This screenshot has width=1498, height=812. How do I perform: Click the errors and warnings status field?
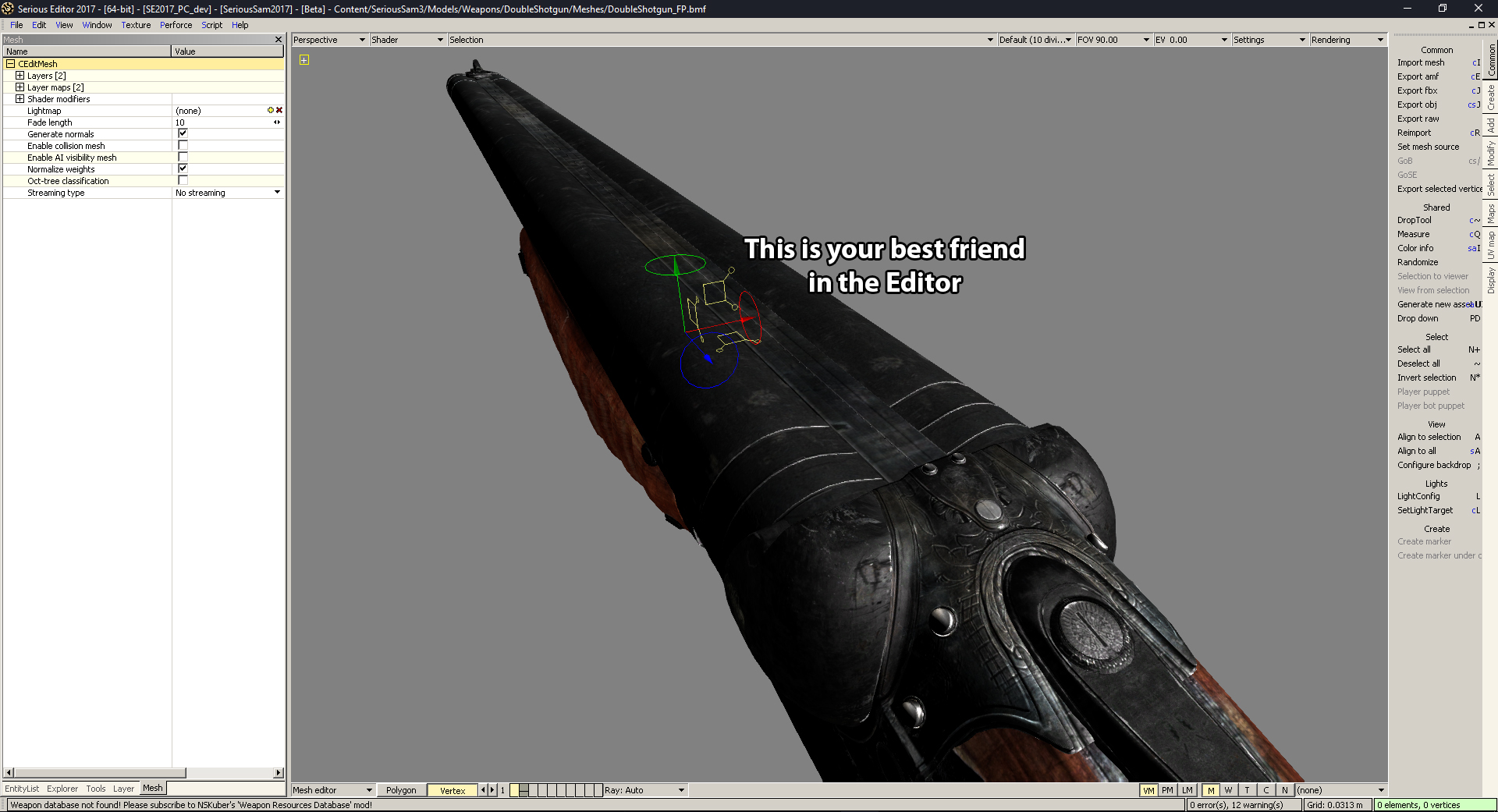pos(1244,805)
